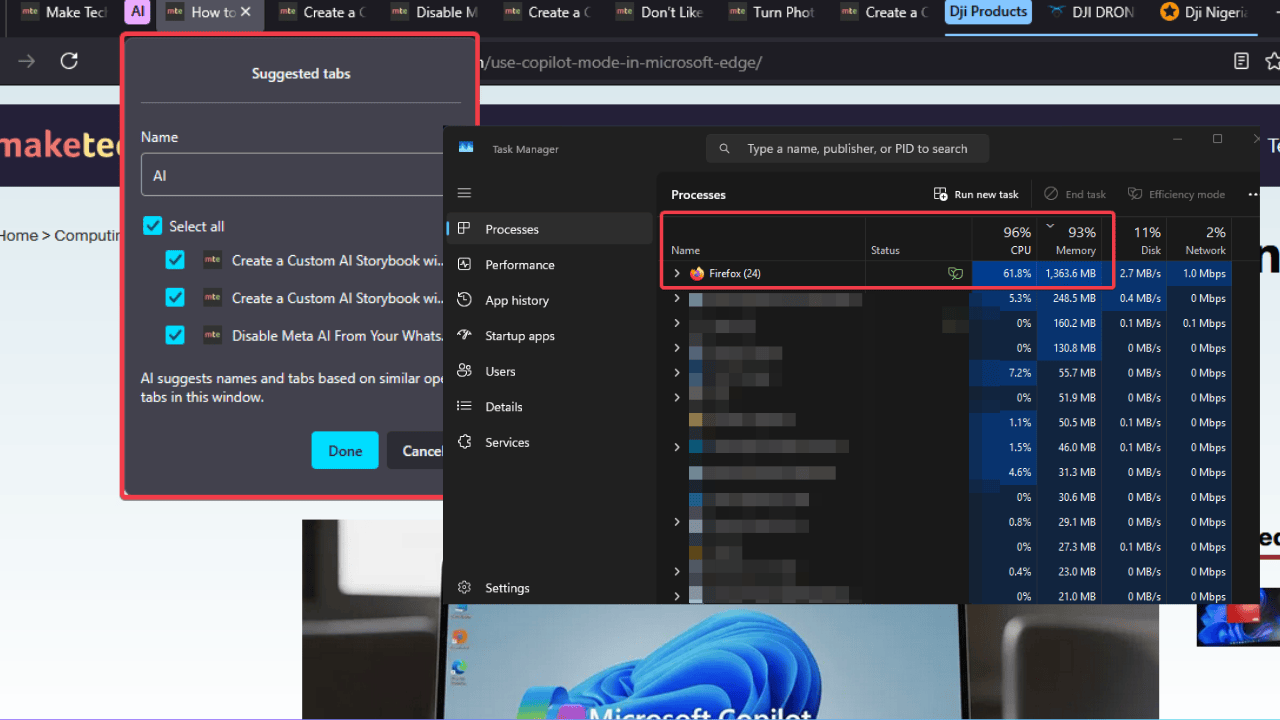This screenshot has width=1280, height=720.
Task: Expand the Firefox (24) process group
Action: [x=676, y=273]
